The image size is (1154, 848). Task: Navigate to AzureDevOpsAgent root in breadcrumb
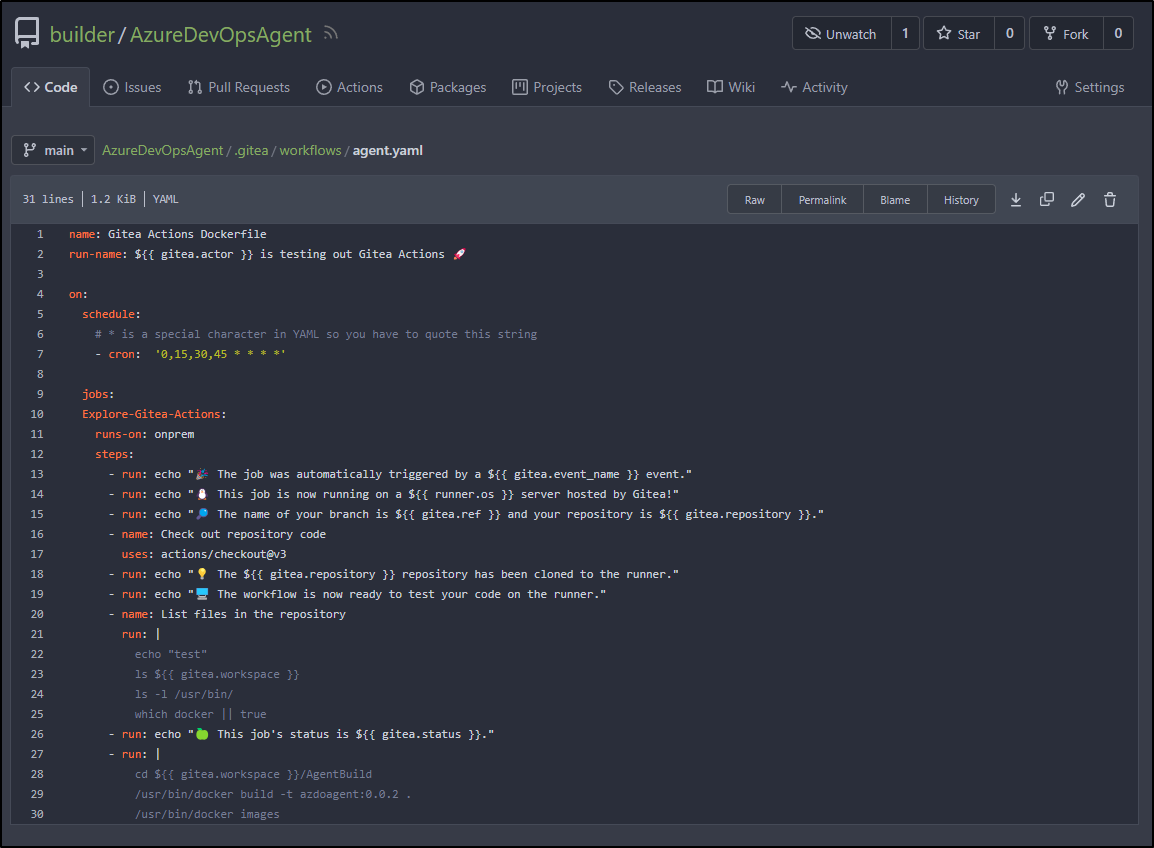tap(163, 150)
